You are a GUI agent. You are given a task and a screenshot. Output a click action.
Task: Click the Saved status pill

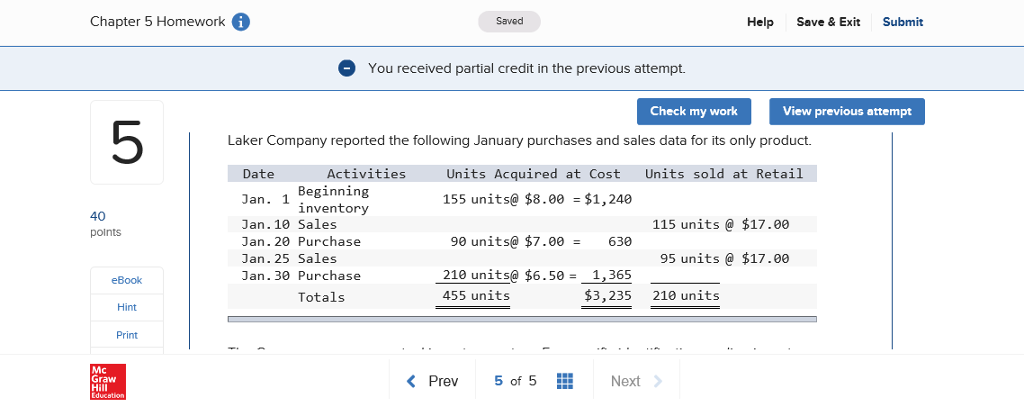[509, 22]
